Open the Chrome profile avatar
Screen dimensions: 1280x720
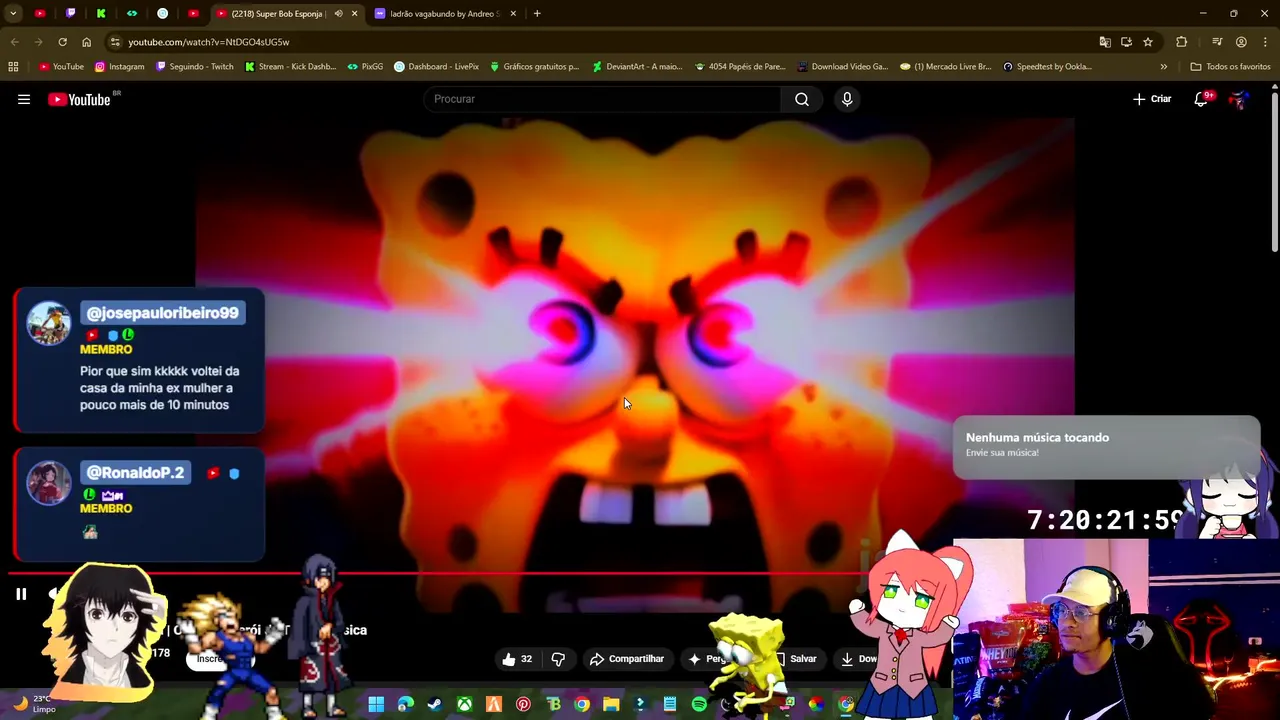1241,42
